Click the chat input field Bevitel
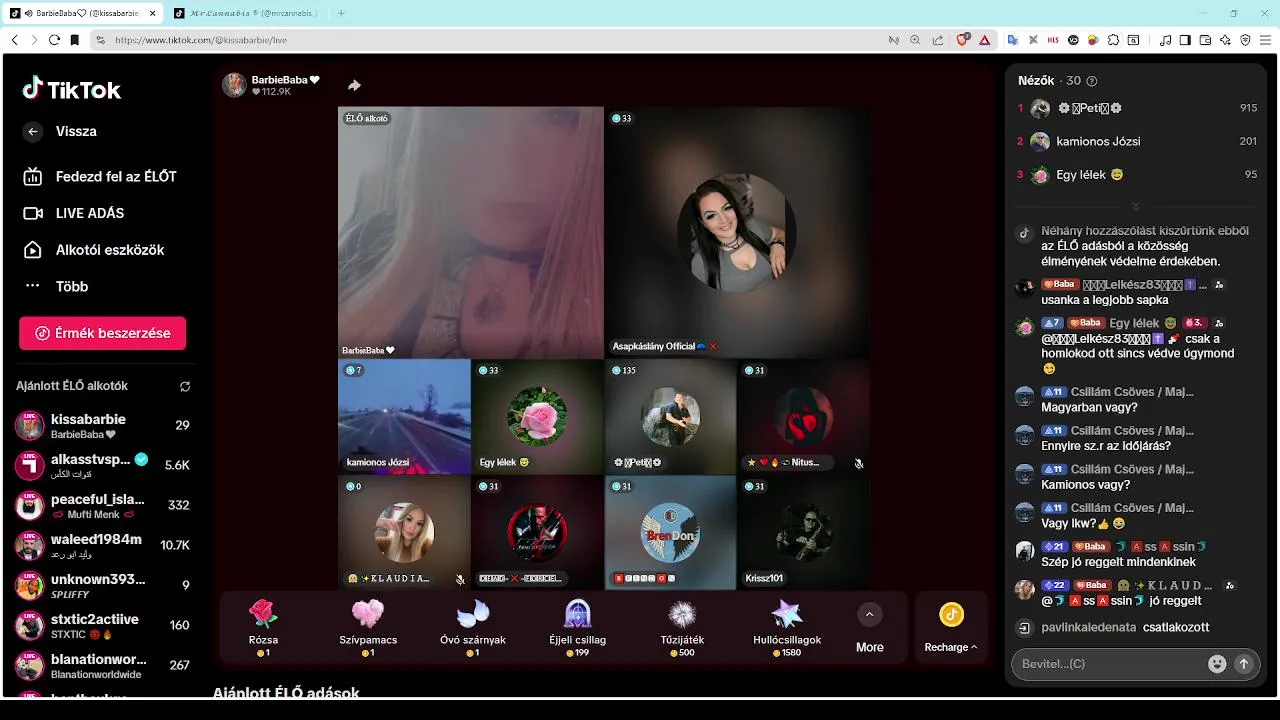The image size is (1280, 720). coord(1108,664)
